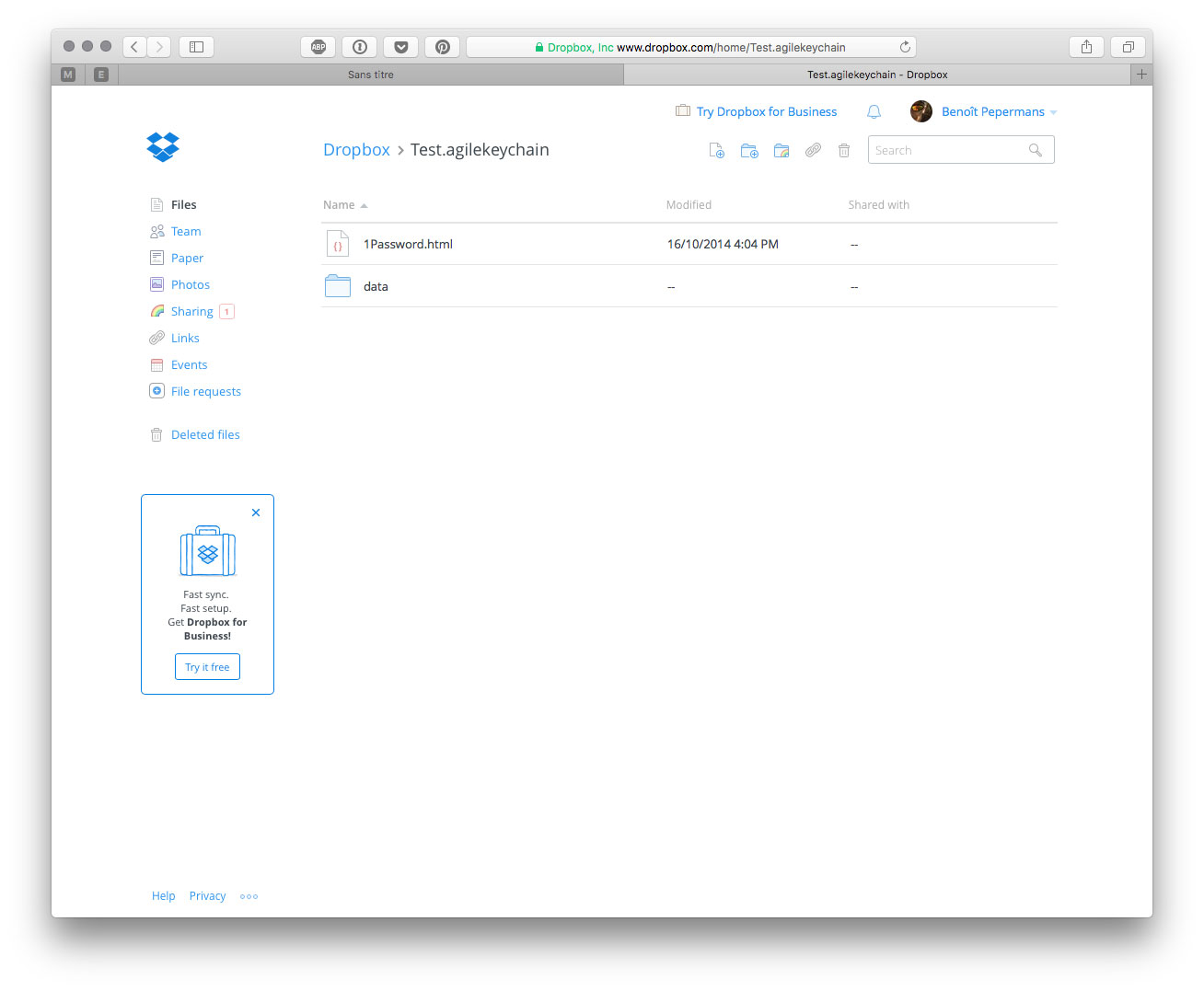The image size is (1204, 991).
Task: Click the upload file icon
Action: pos(716,151)
